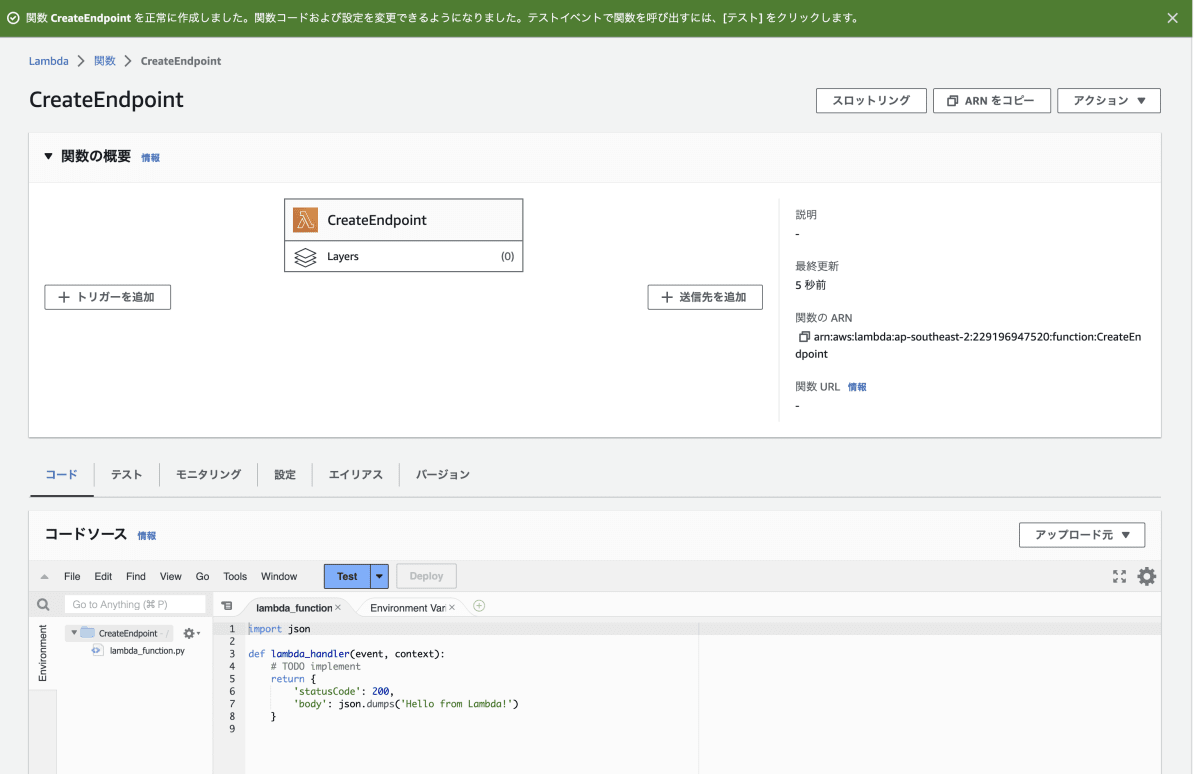1200x774 pixels.
Task: Open editor preferences gear icon
Action: [1147, 576]
